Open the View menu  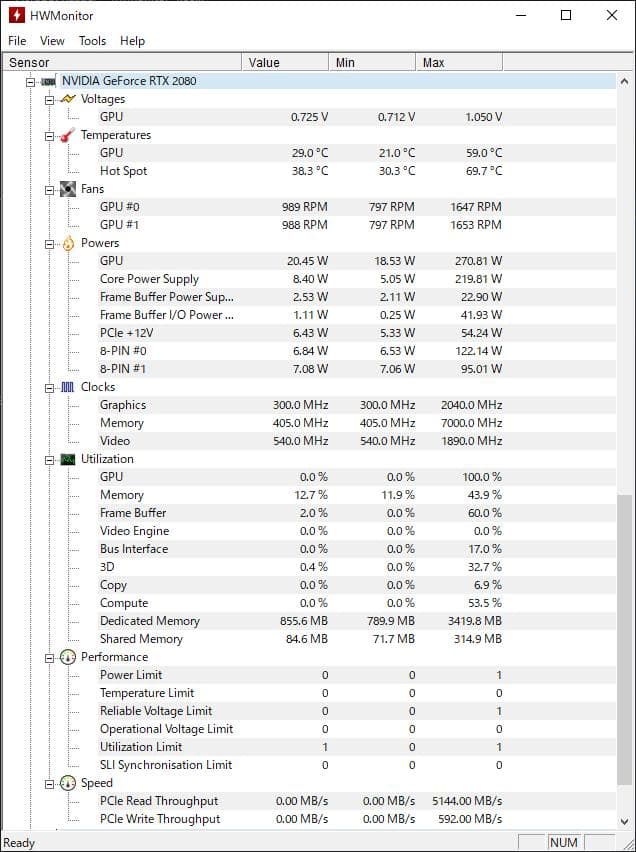[52, 41]
